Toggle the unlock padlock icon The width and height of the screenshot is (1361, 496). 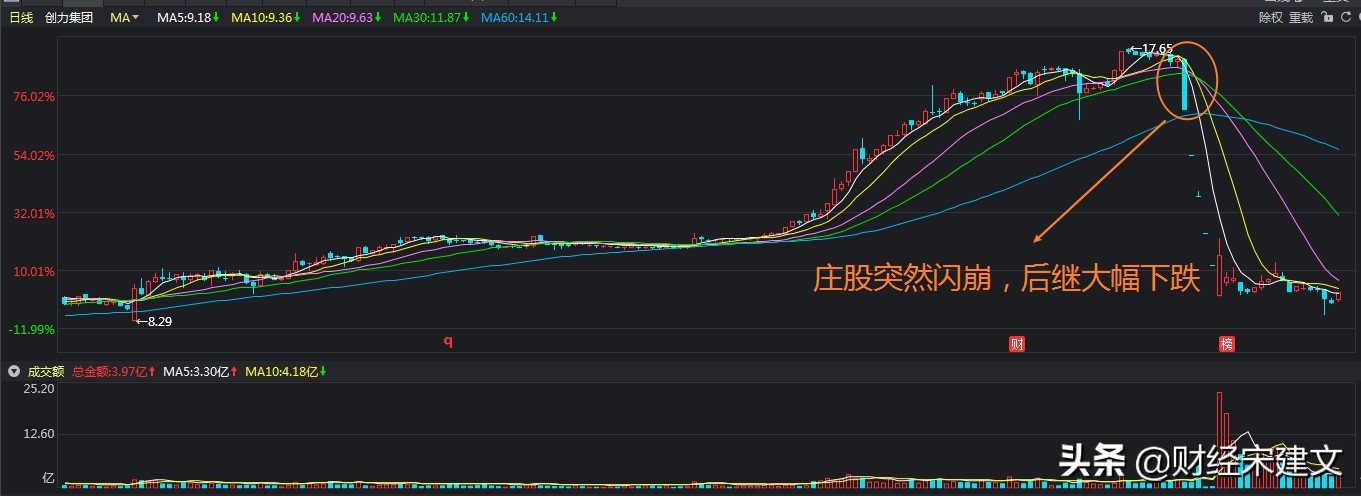point(1328,18)
